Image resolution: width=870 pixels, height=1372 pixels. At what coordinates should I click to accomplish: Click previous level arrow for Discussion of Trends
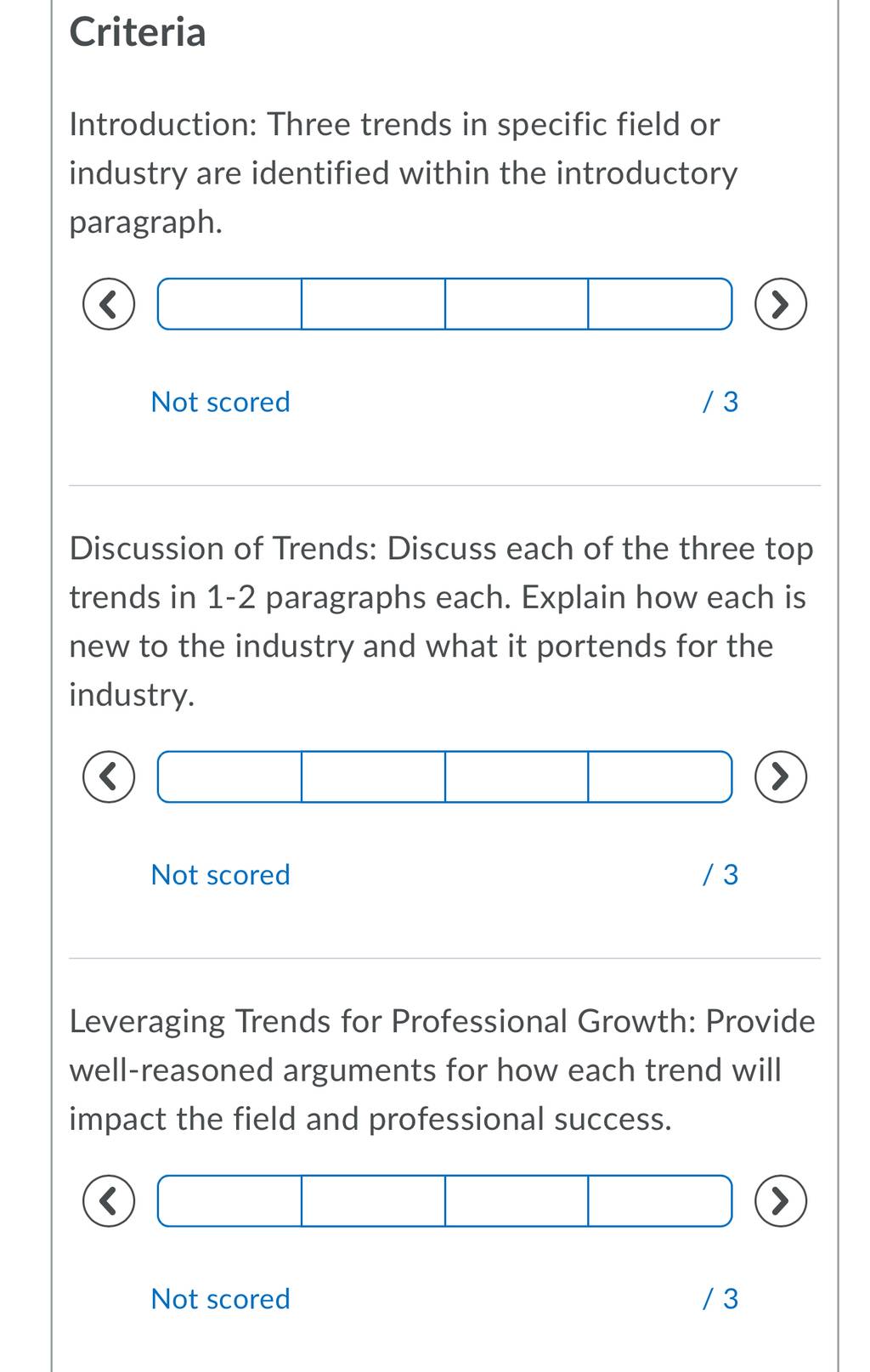(109, 776)
